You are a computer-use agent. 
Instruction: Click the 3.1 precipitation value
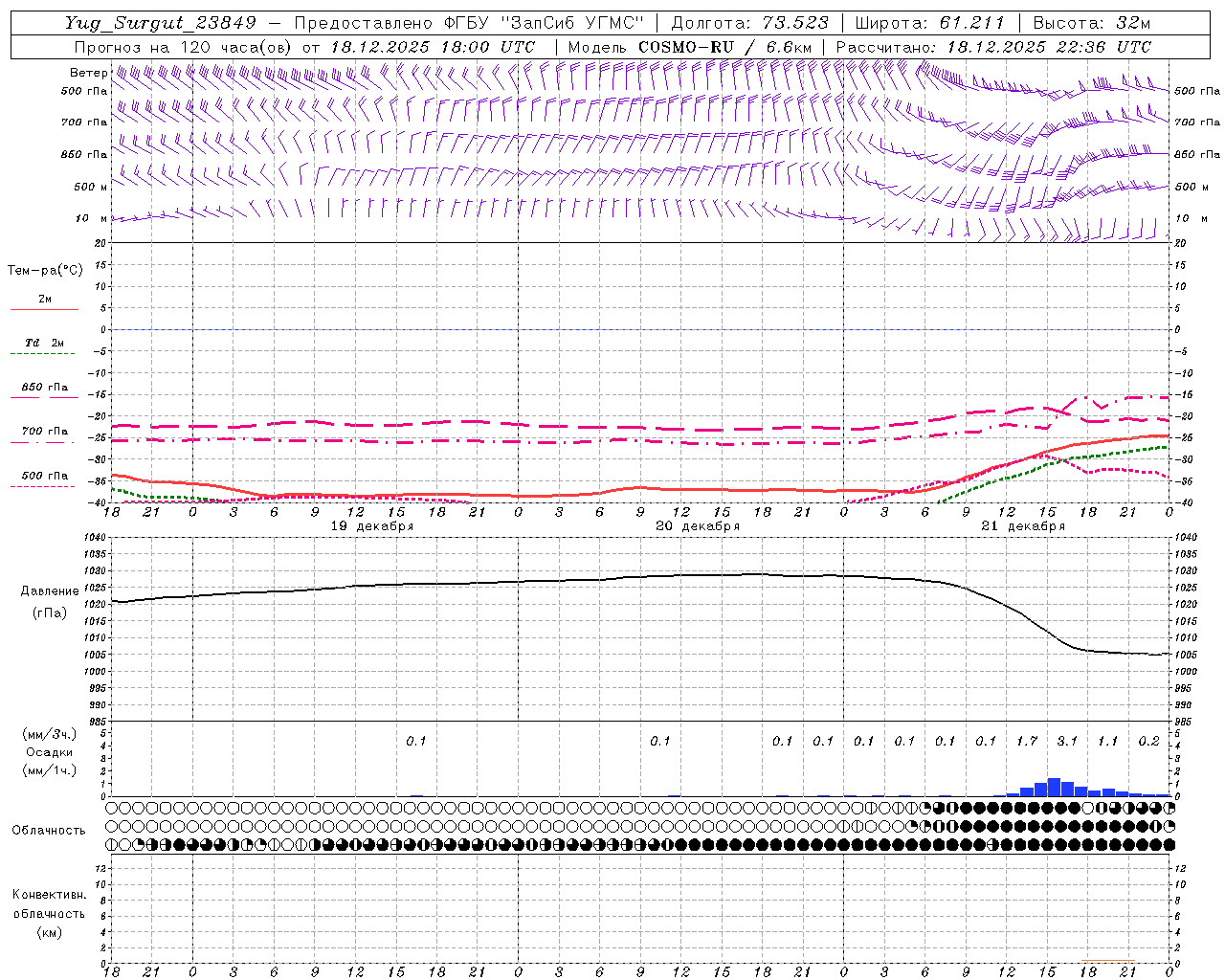pos(1067,742)
